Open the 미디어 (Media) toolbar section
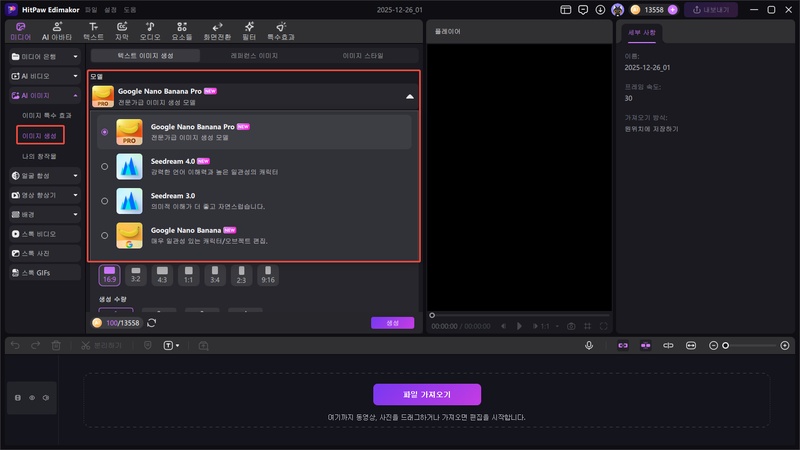Image resolution: width=800 pixels, height=450 pixels. [20, 31]
